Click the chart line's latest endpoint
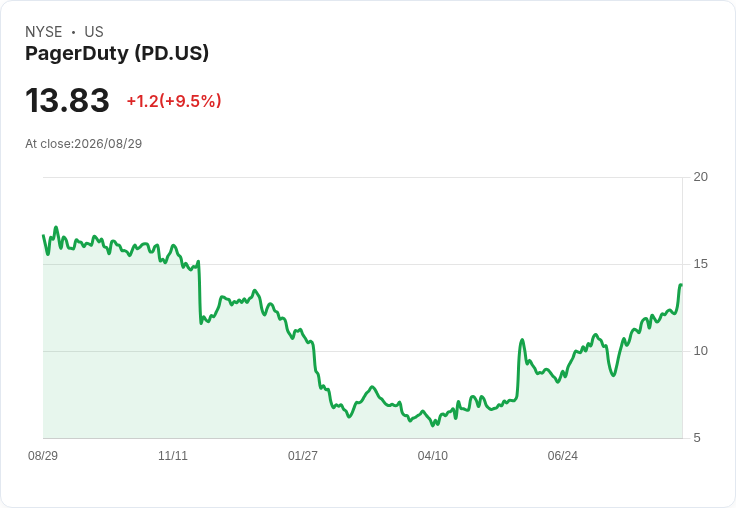 pyautogui.click(x=681, y=285)
